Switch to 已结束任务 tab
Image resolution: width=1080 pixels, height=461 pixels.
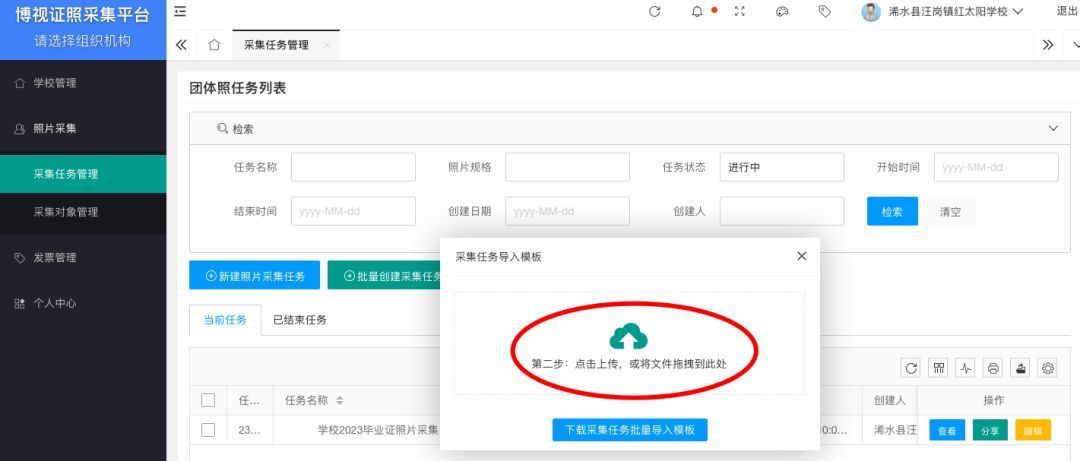click(x=300, y=320)
